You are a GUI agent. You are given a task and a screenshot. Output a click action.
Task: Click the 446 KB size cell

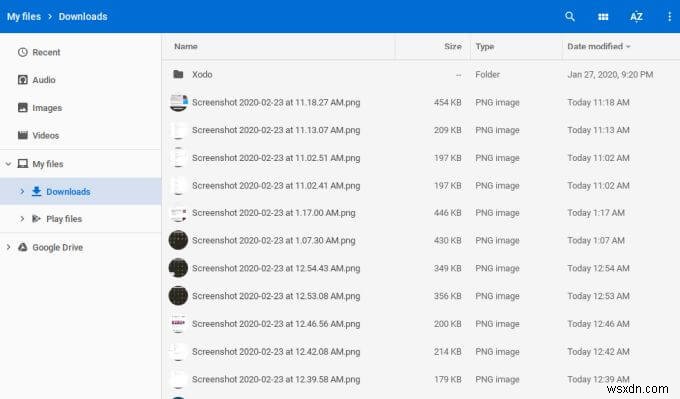(x=448, y=213)
